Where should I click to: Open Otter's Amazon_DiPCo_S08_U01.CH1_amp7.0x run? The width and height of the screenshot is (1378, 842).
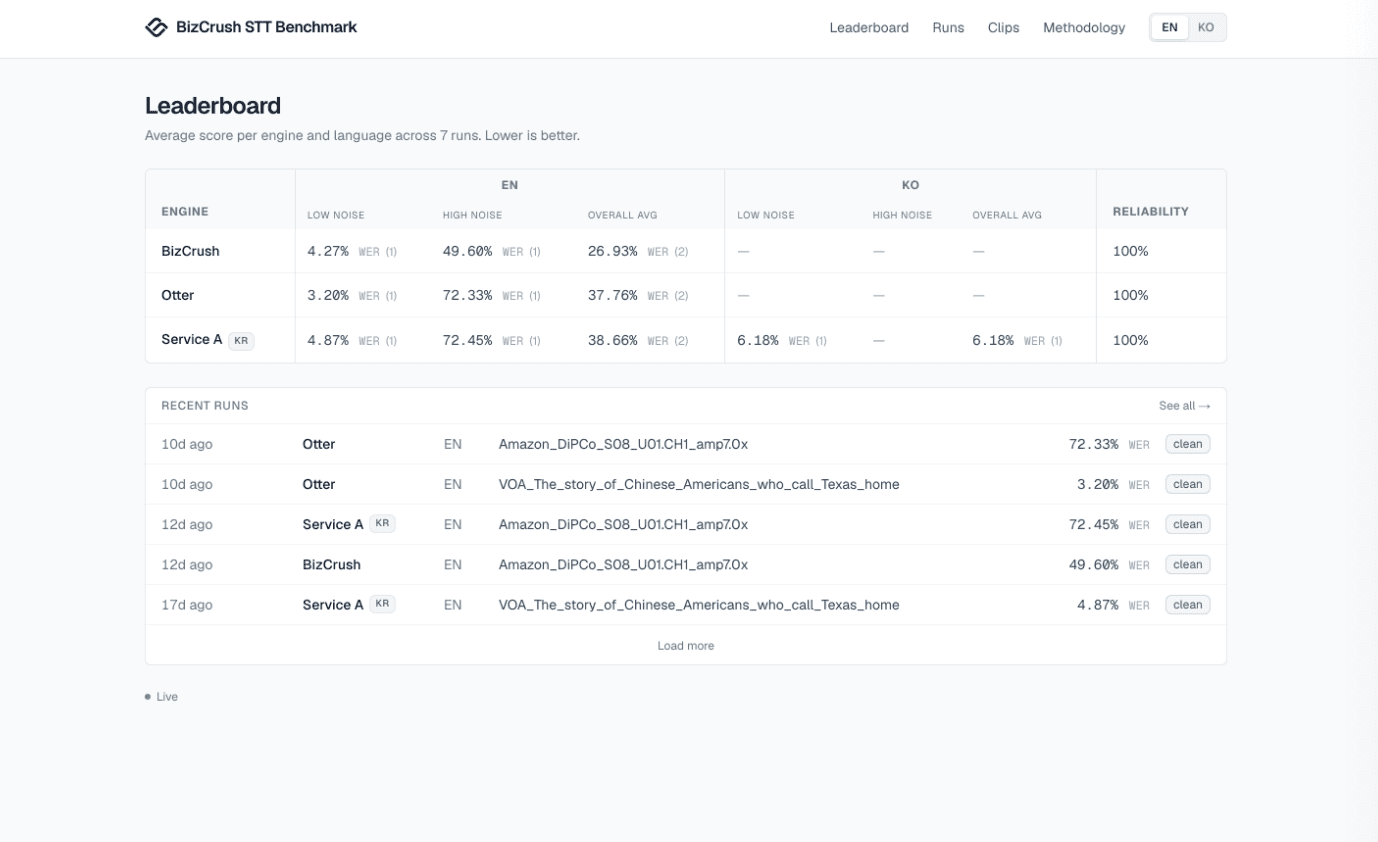[623, 444]
